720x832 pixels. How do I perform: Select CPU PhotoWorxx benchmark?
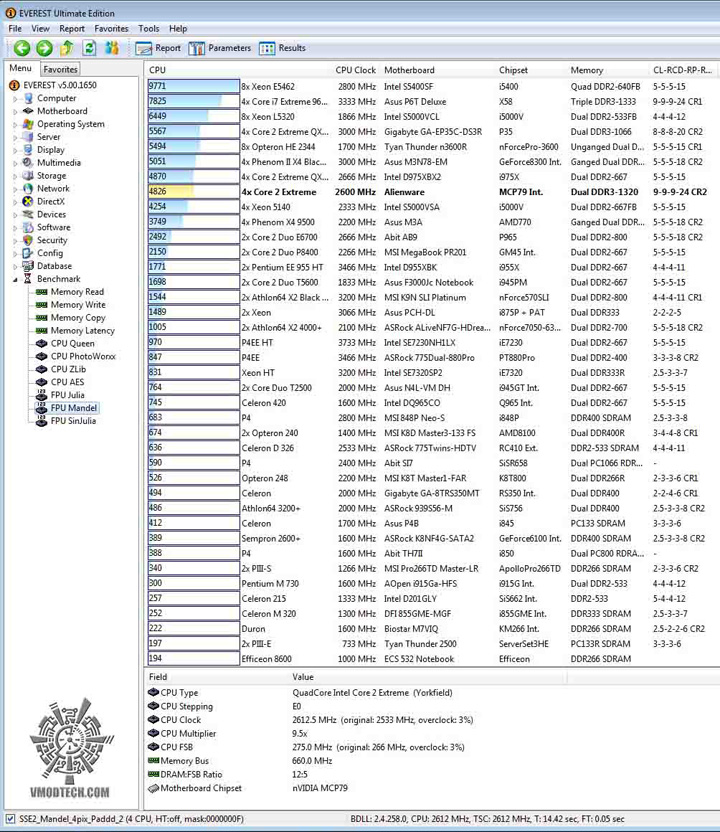click(83, 356)
